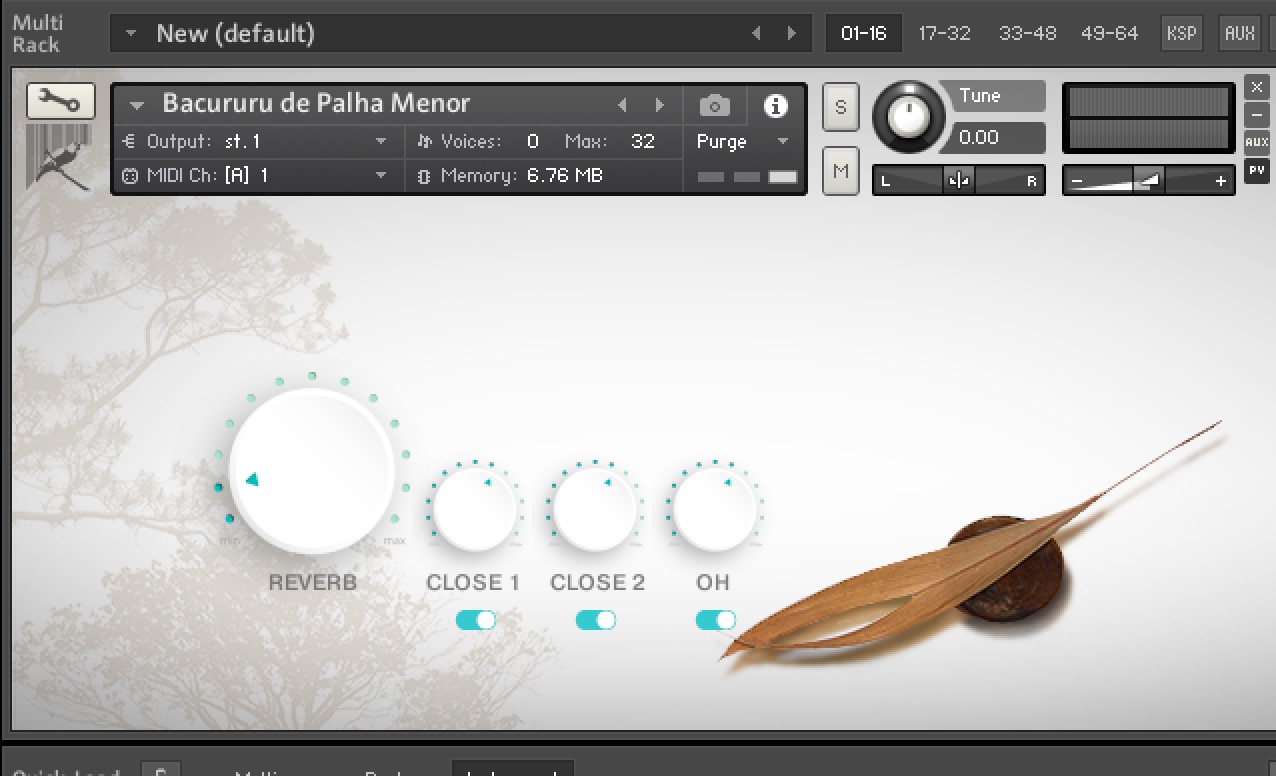Switch to rack page 17-32
1276x776 pixels.
click(944, 33)
